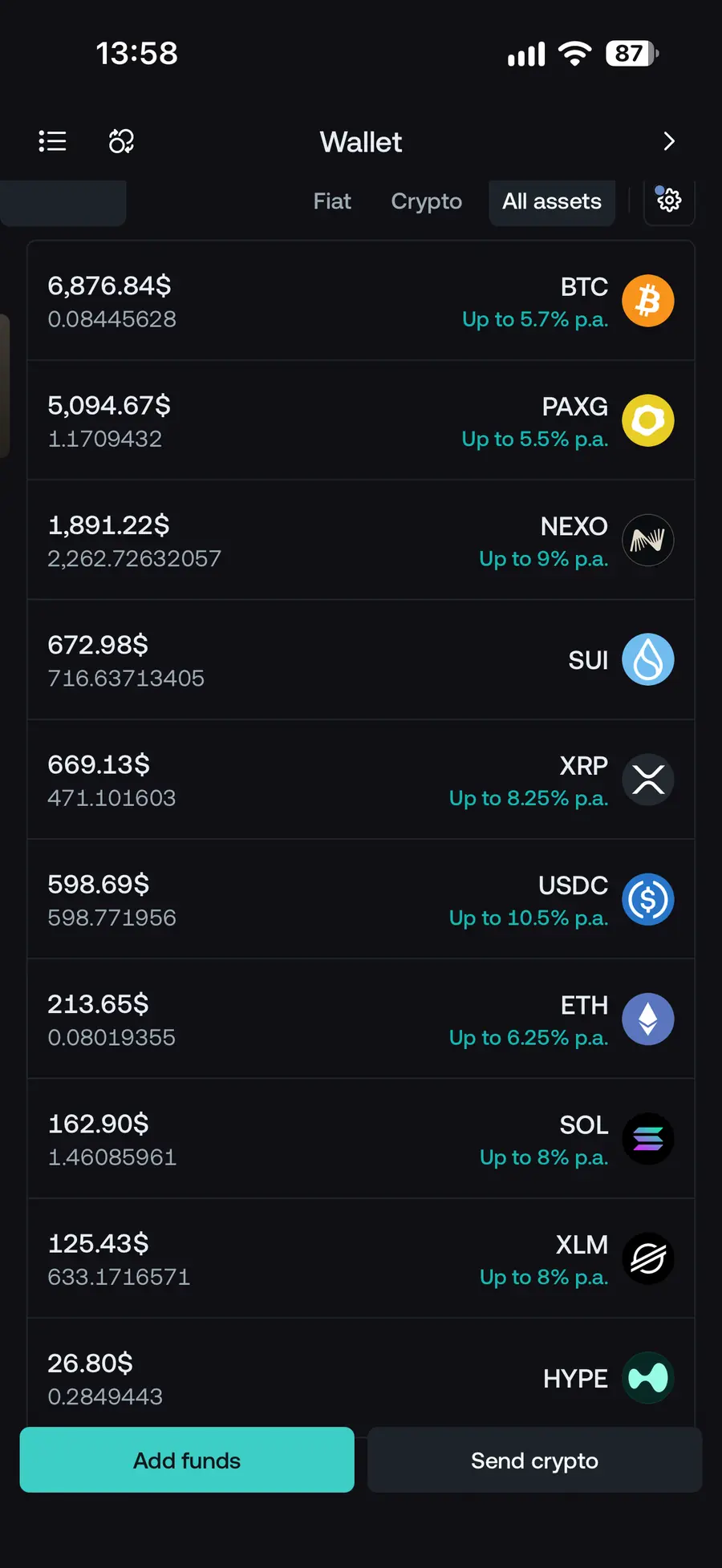Tap the NEXO token icon
The image size is (722, 1568).
(x=648, y=540)
